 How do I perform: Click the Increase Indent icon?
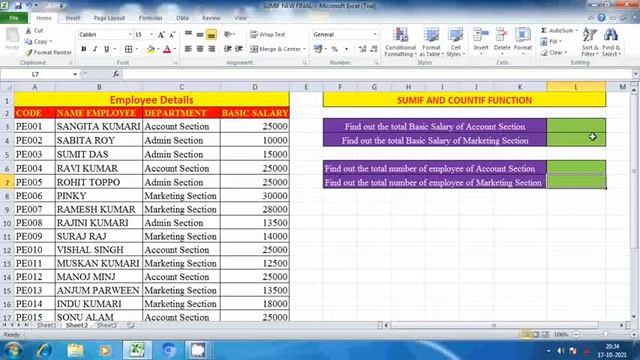pos(239,49)
